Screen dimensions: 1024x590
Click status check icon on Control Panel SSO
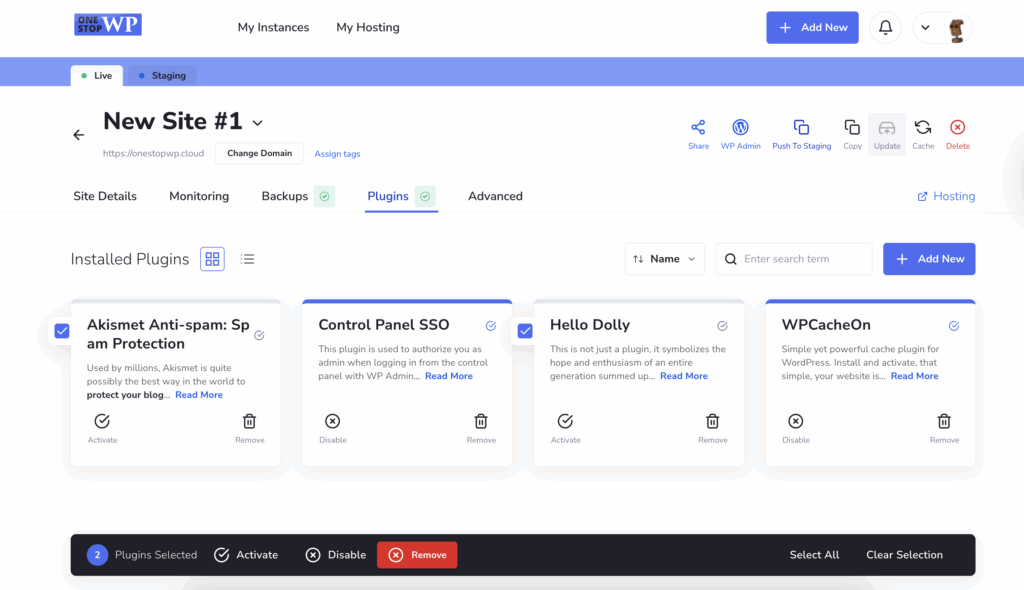click(490, 325)
